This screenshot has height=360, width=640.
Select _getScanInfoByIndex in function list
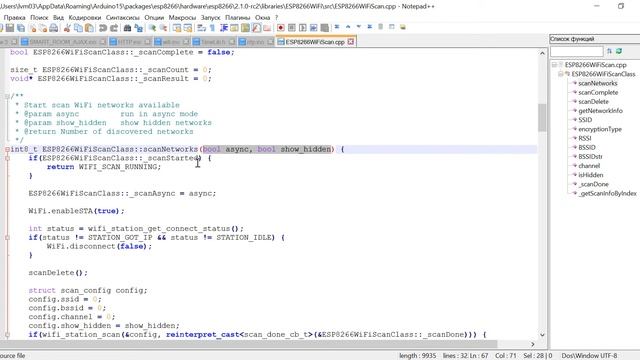607,193
